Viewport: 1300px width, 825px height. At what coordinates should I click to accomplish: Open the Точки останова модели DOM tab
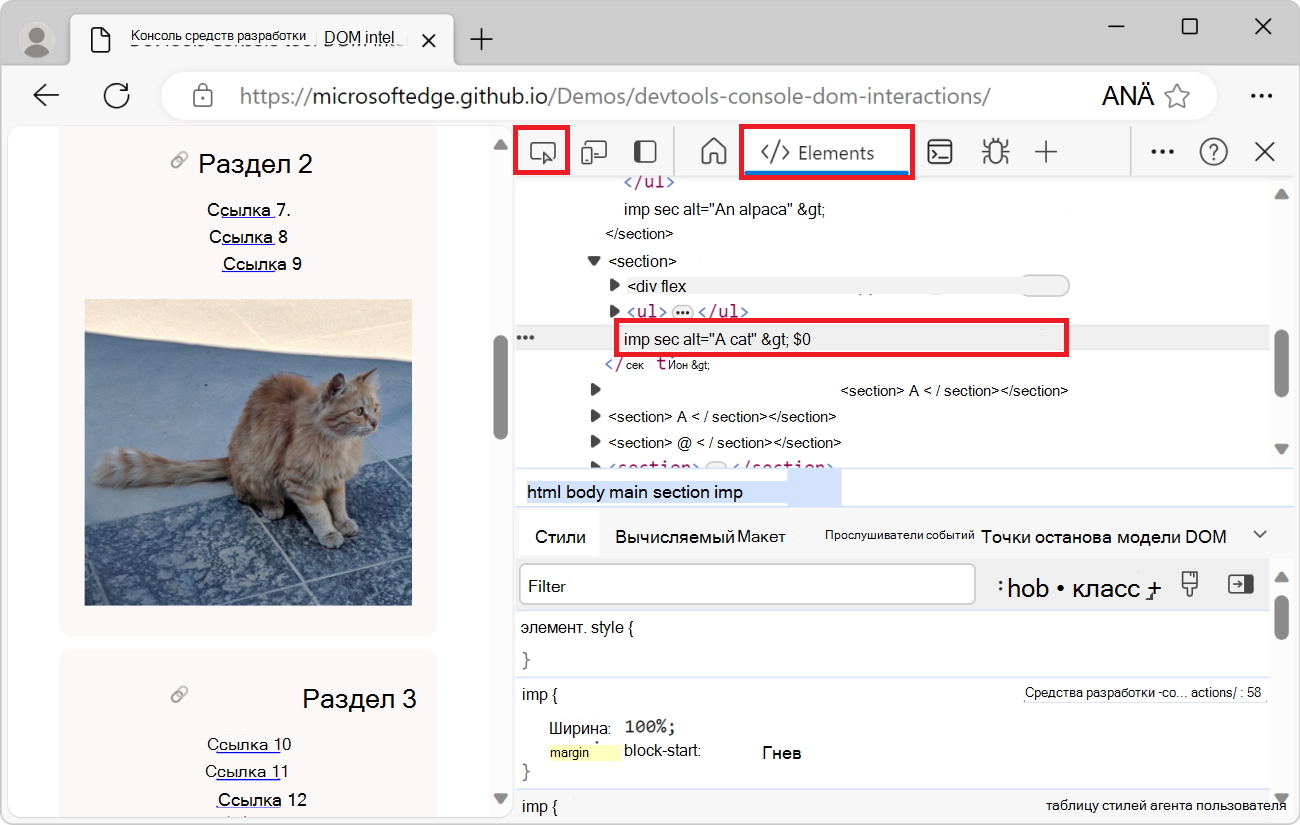(1104, 536)
